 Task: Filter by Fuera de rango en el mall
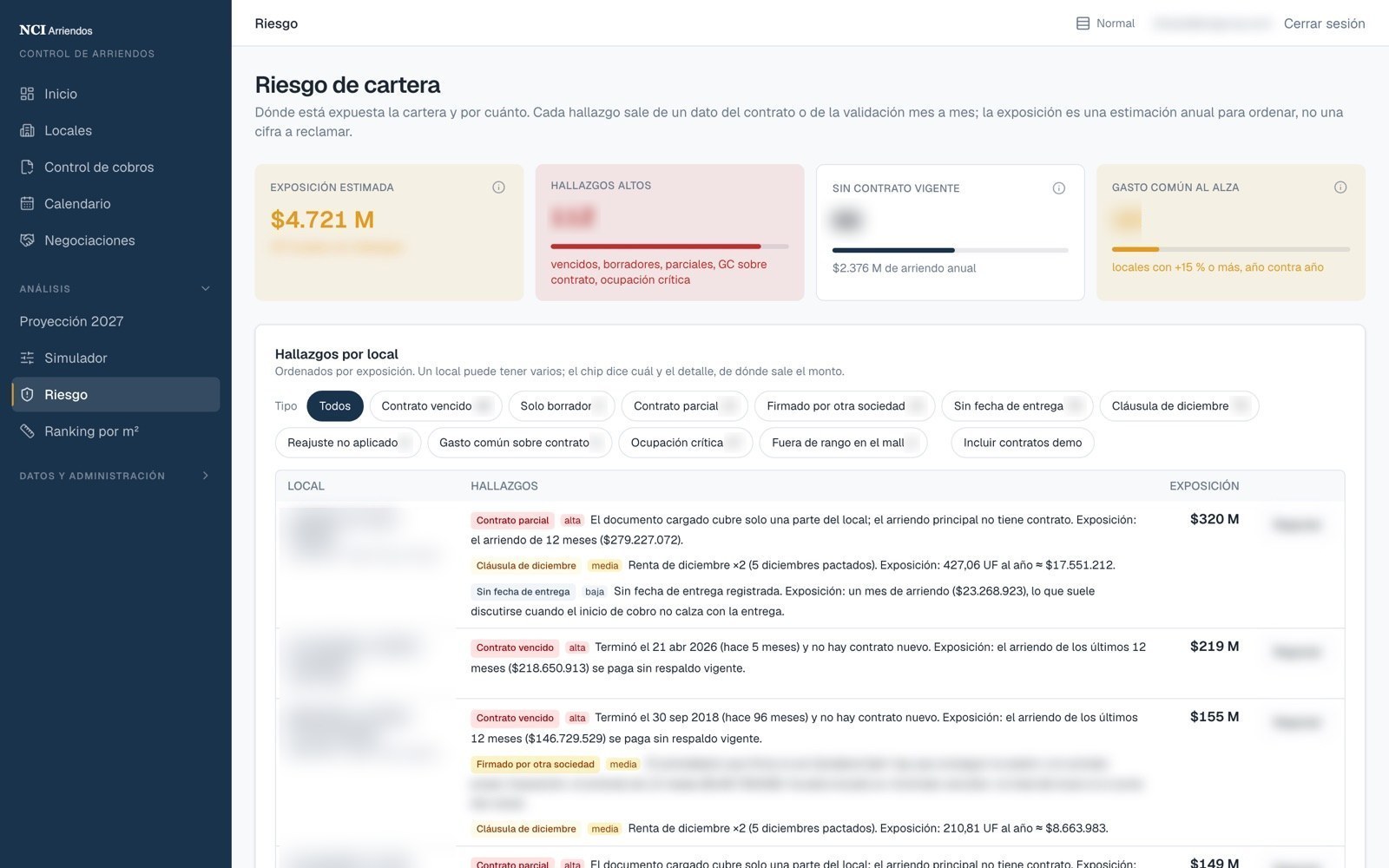[843, 443]
